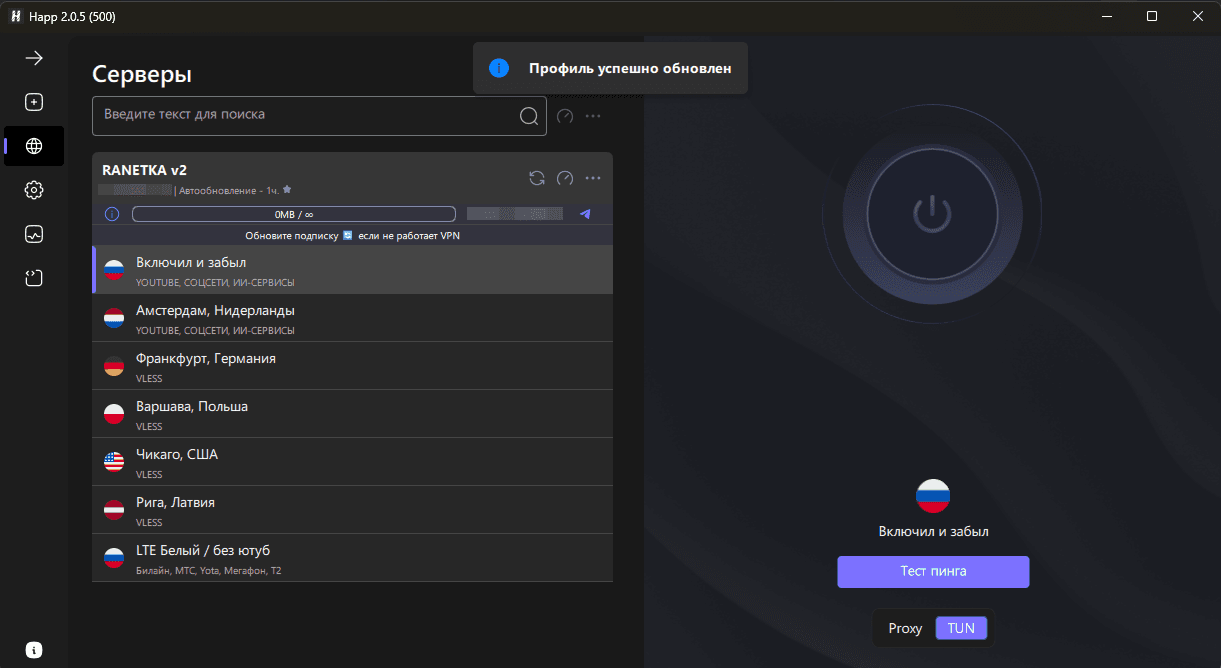Viewport: 1221px width, 668px height.
Task: Click ping test gauge icon next to search
Action: [x=565, y=116]
